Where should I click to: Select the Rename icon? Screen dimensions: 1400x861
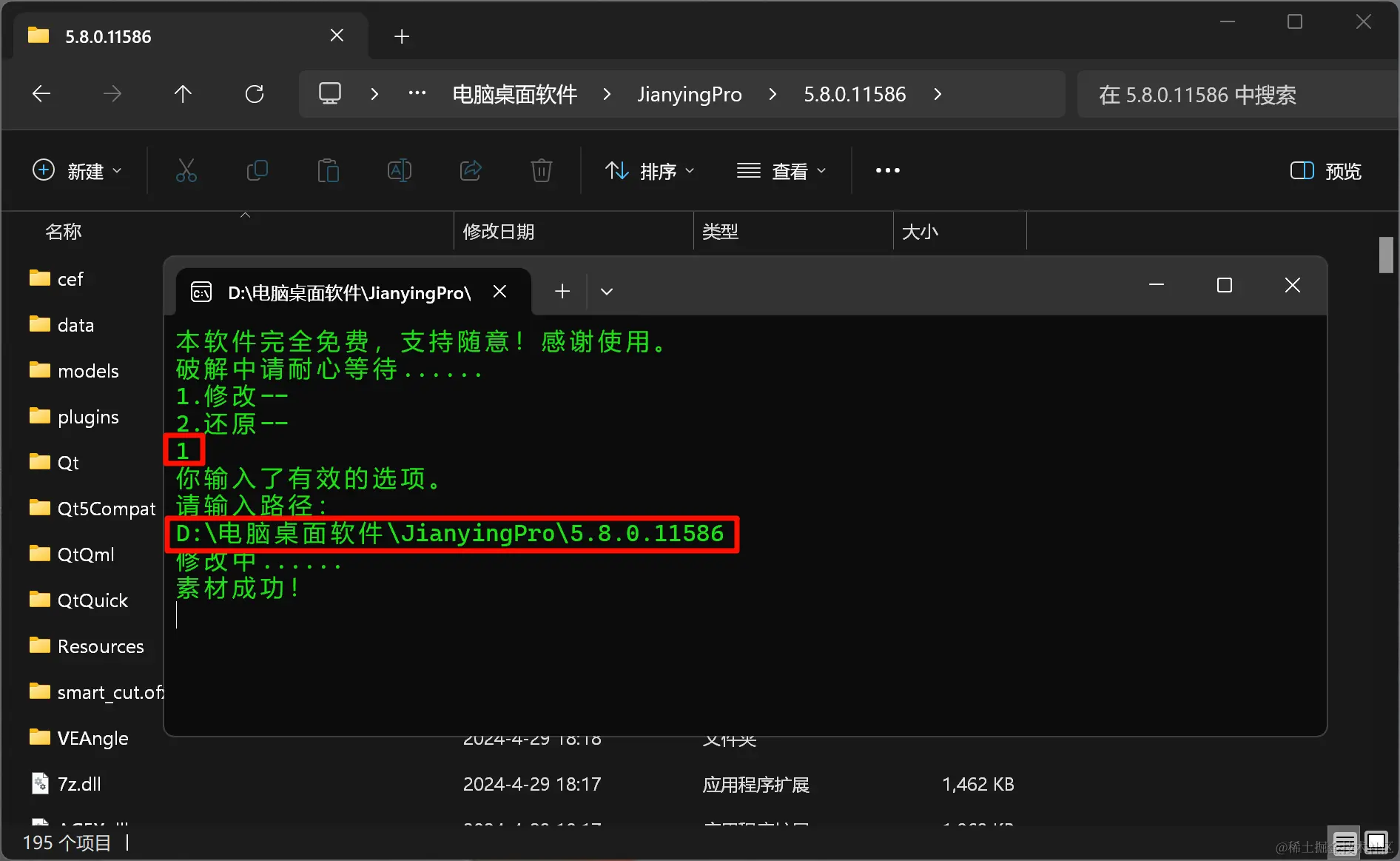tap(399, 170)
